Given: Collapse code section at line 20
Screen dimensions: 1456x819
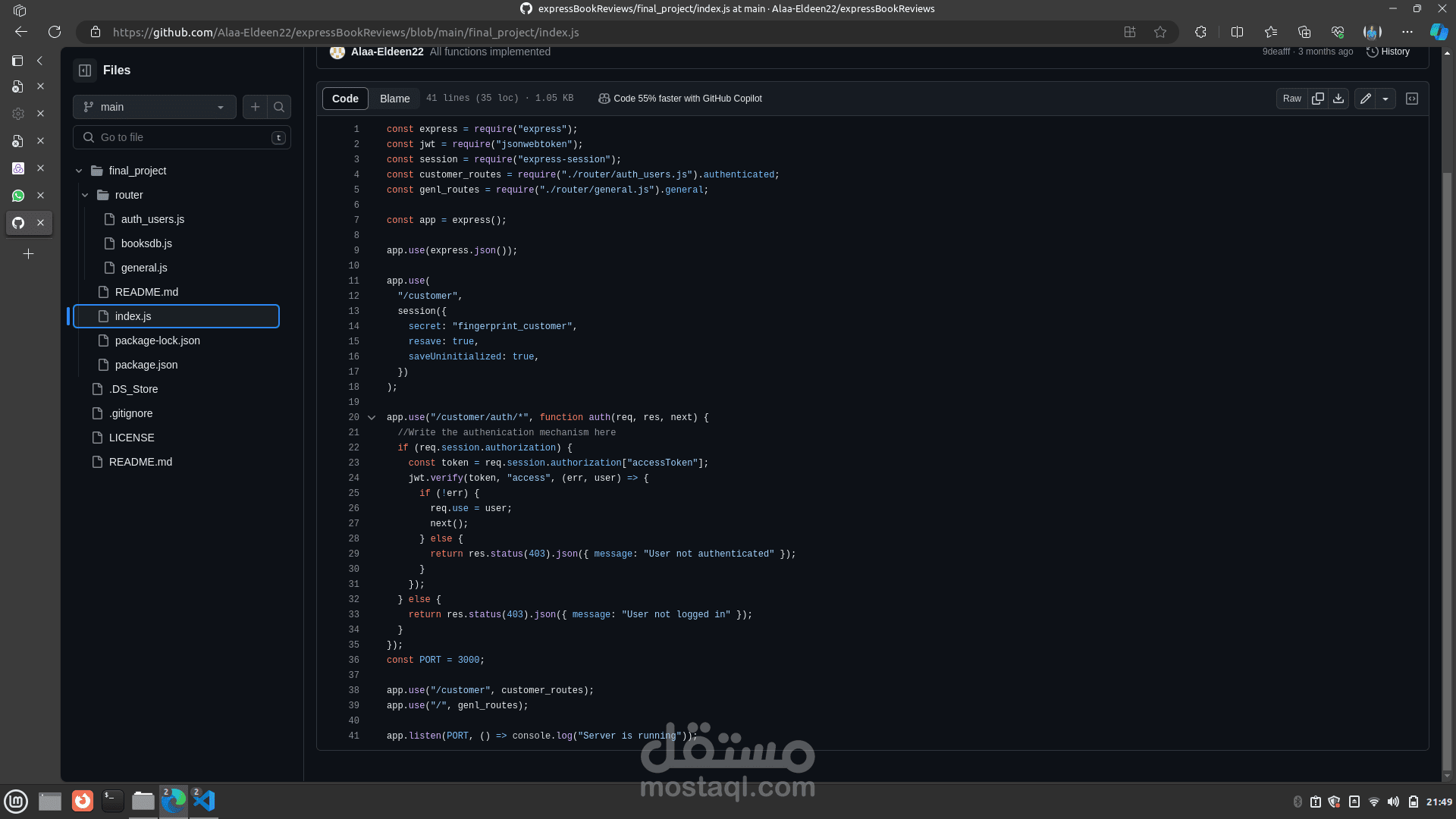Looking at the screenshot, I should [x=372, y=418].
